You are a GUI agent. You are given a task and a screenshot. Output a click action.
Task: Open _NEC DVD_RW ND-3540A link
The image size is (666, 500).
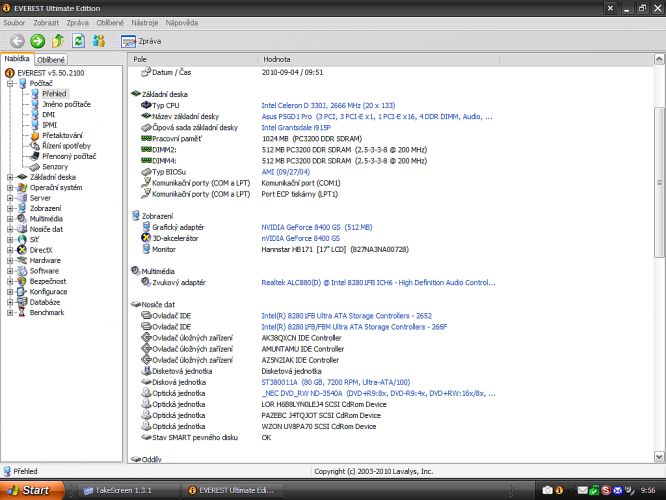pos(378,393)
